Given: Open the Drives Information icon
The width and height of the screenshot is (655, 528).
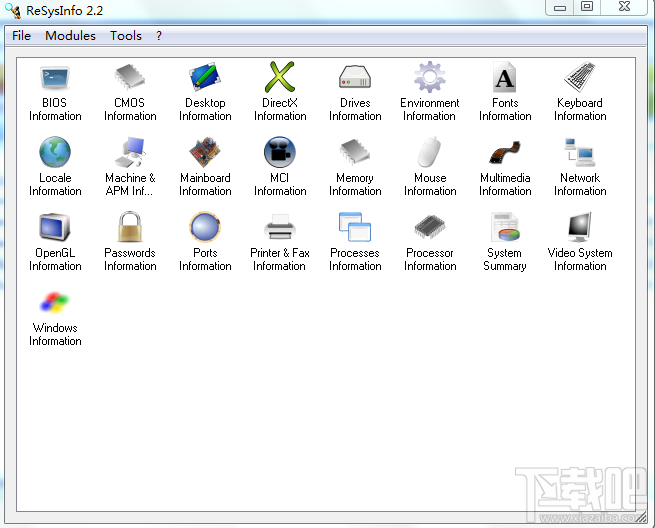Looking at the screenshot, I should tap(355, 78).
